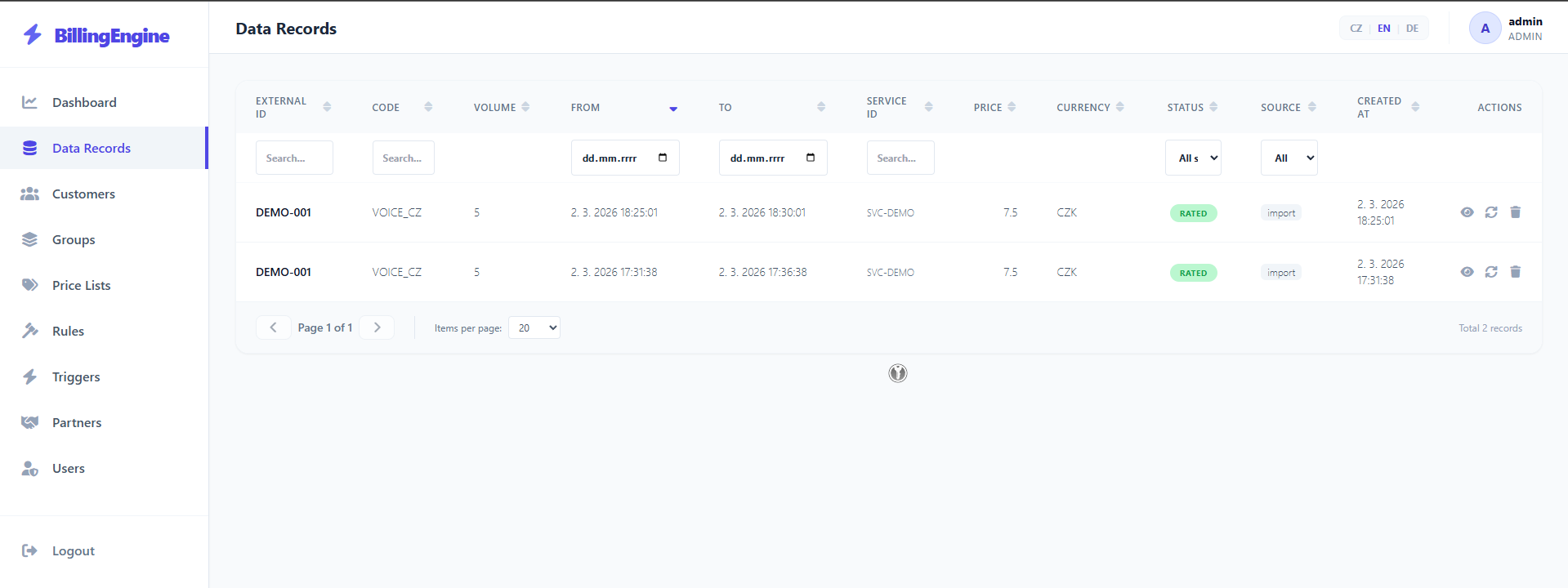1568x588 pixels.
Task: Click the Triggers bolt icon
Action: point(29,376)
